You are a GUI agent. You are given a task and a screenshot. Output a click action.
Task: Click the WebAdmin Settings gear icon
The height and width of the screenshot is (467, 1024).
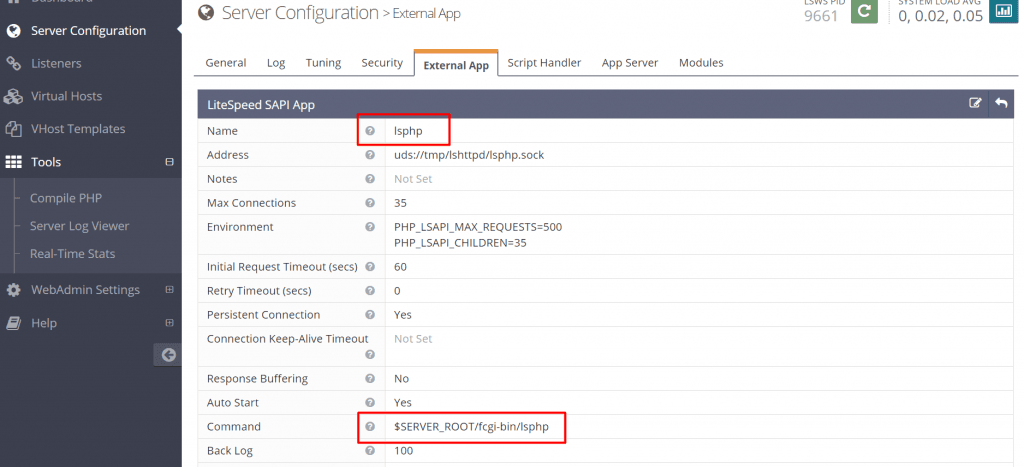(x=13, y=290)
